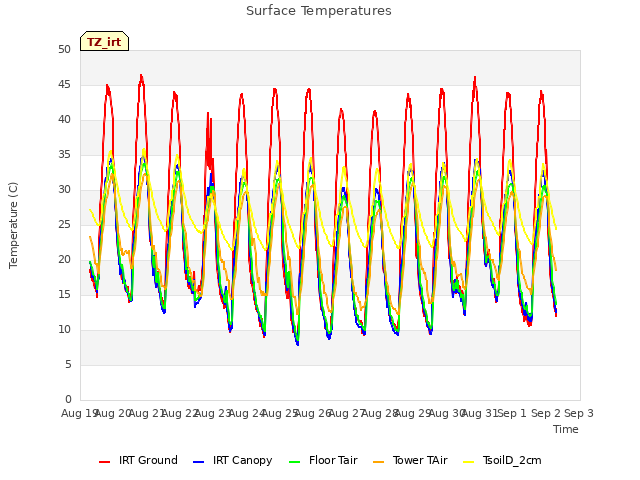Click the Aug 31 x-axis tick label
Screen dimensions: 640x480
pyautogui.click(x=480, y=413)
